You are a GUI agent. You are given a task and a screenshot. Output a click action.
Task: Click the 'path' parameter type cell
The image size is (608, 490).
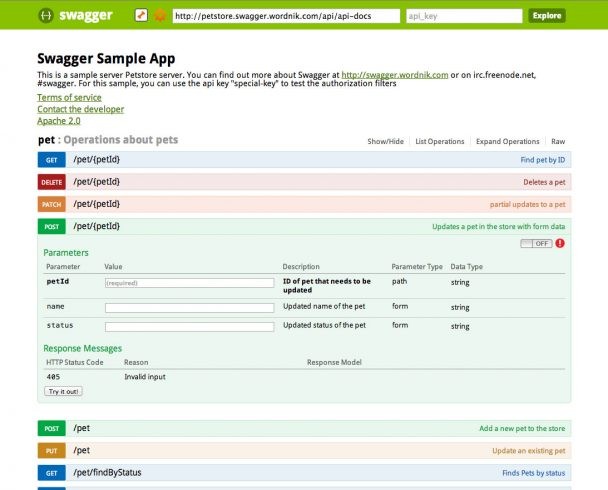pos(399,281)
